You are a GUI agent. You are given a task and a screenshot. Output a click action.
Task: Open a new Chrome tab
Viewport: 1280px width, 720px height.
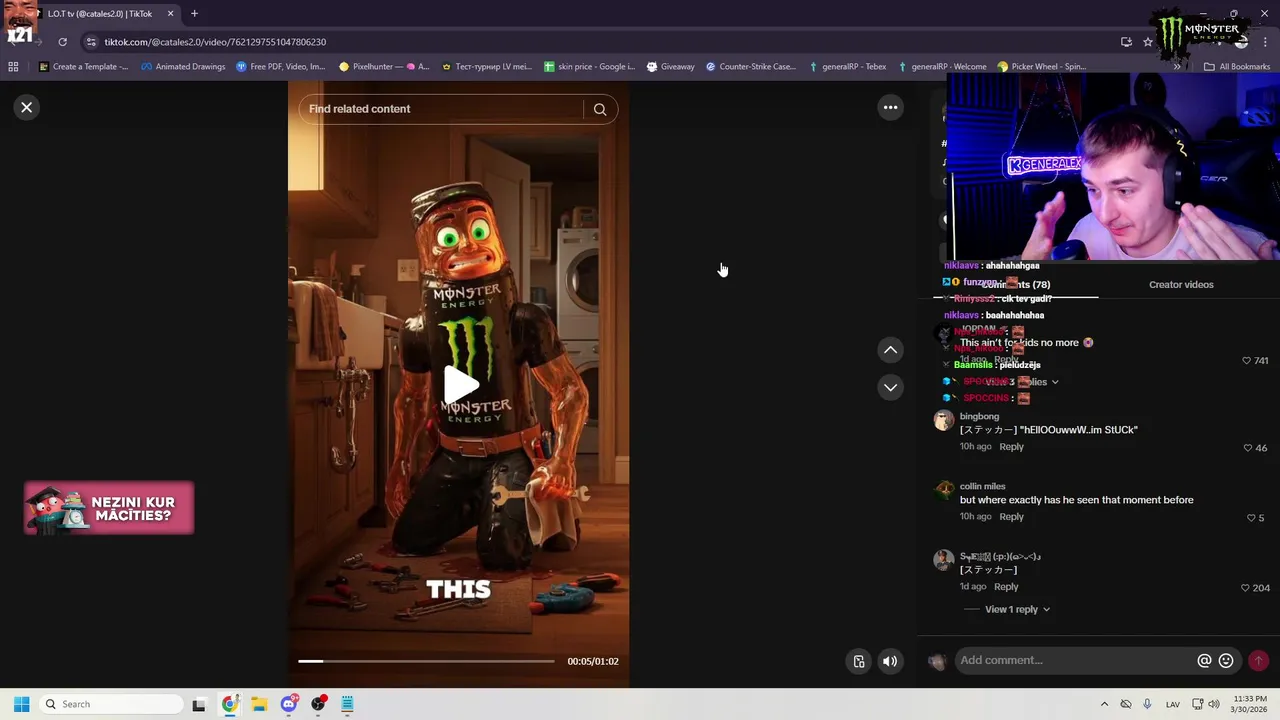194,14
